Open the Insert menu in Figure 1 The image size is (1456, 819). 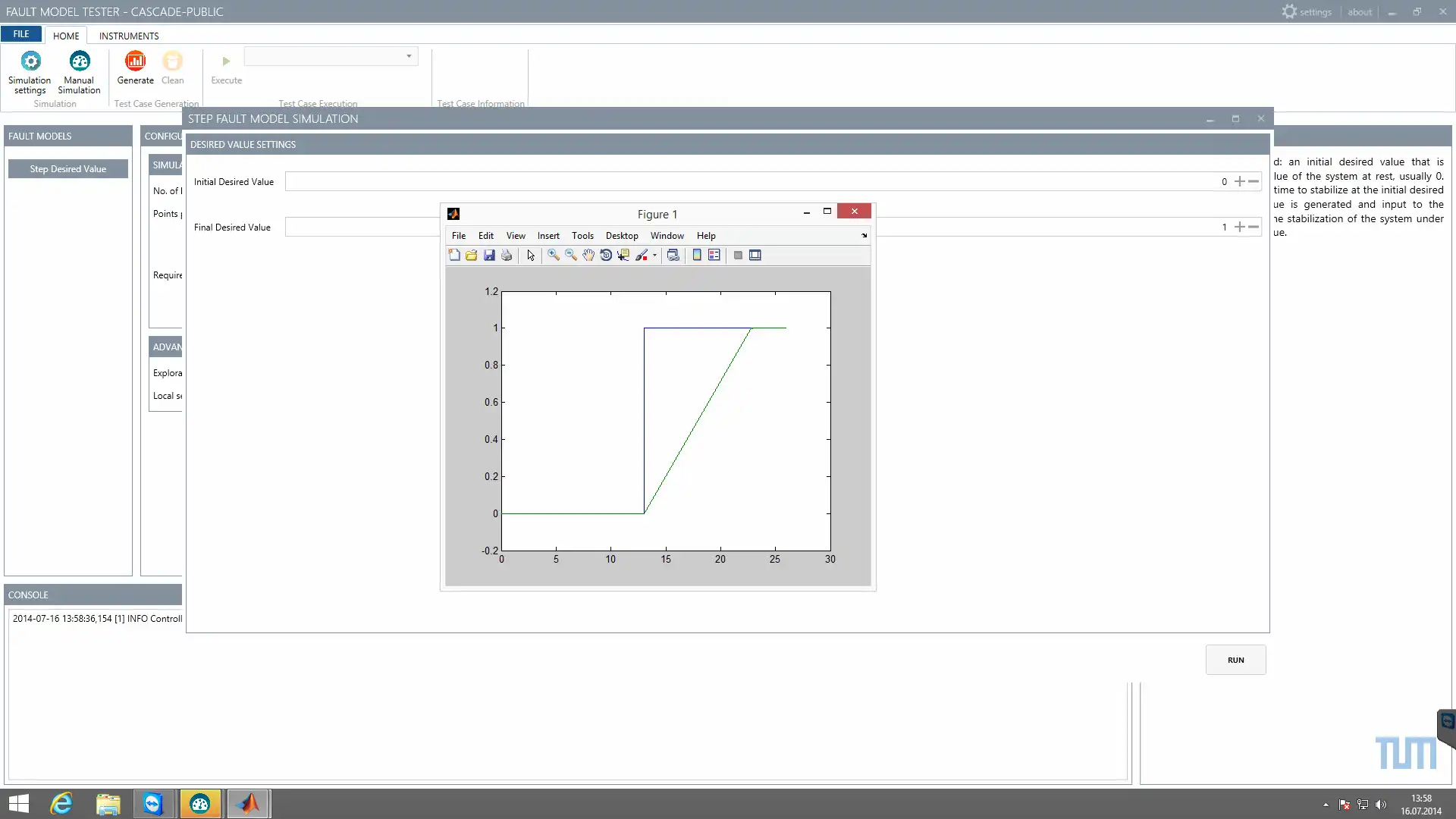pos(548,236)
